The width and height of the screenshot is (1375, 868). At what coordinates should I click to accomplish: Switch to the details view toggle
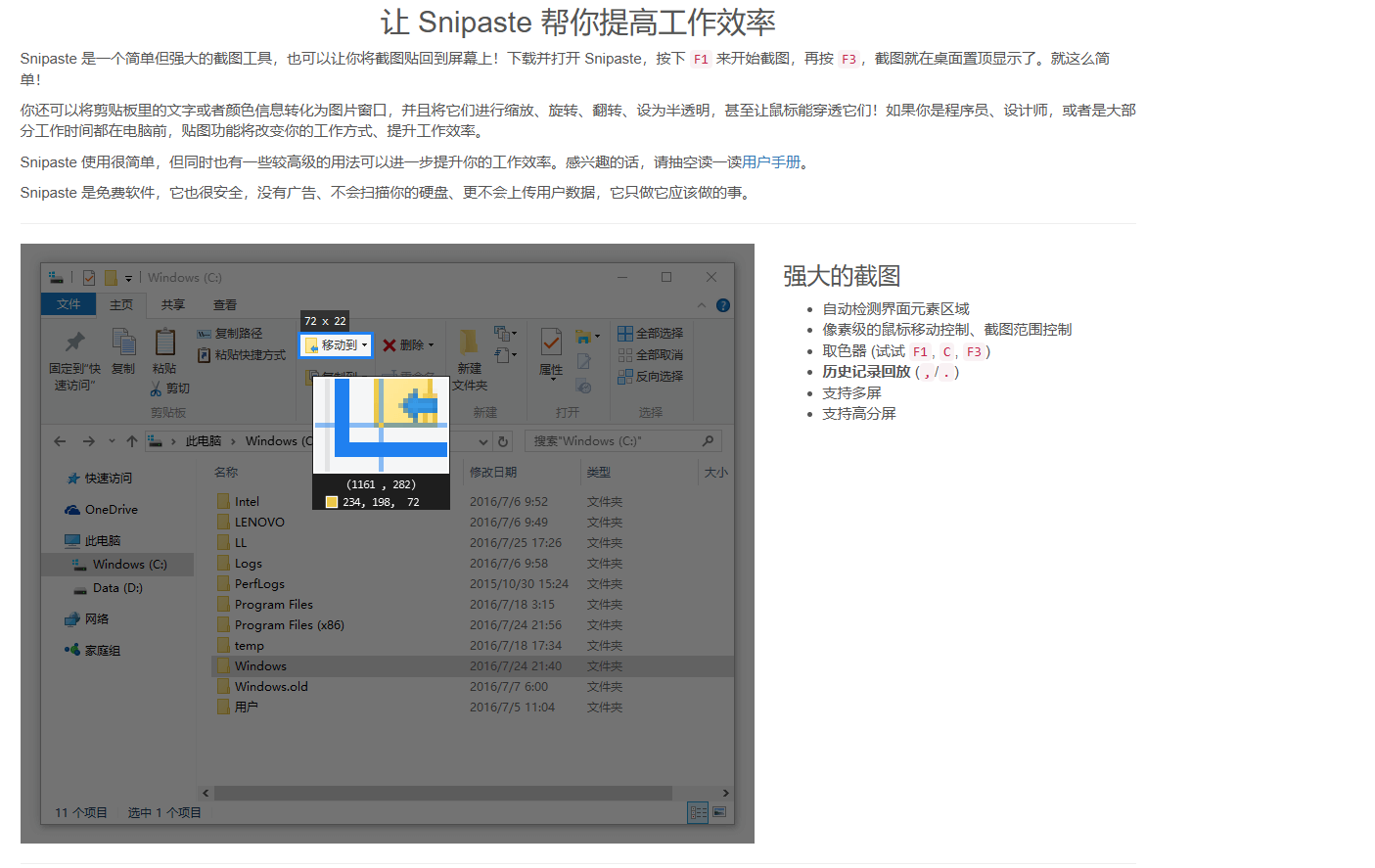[x=698, y=812]
